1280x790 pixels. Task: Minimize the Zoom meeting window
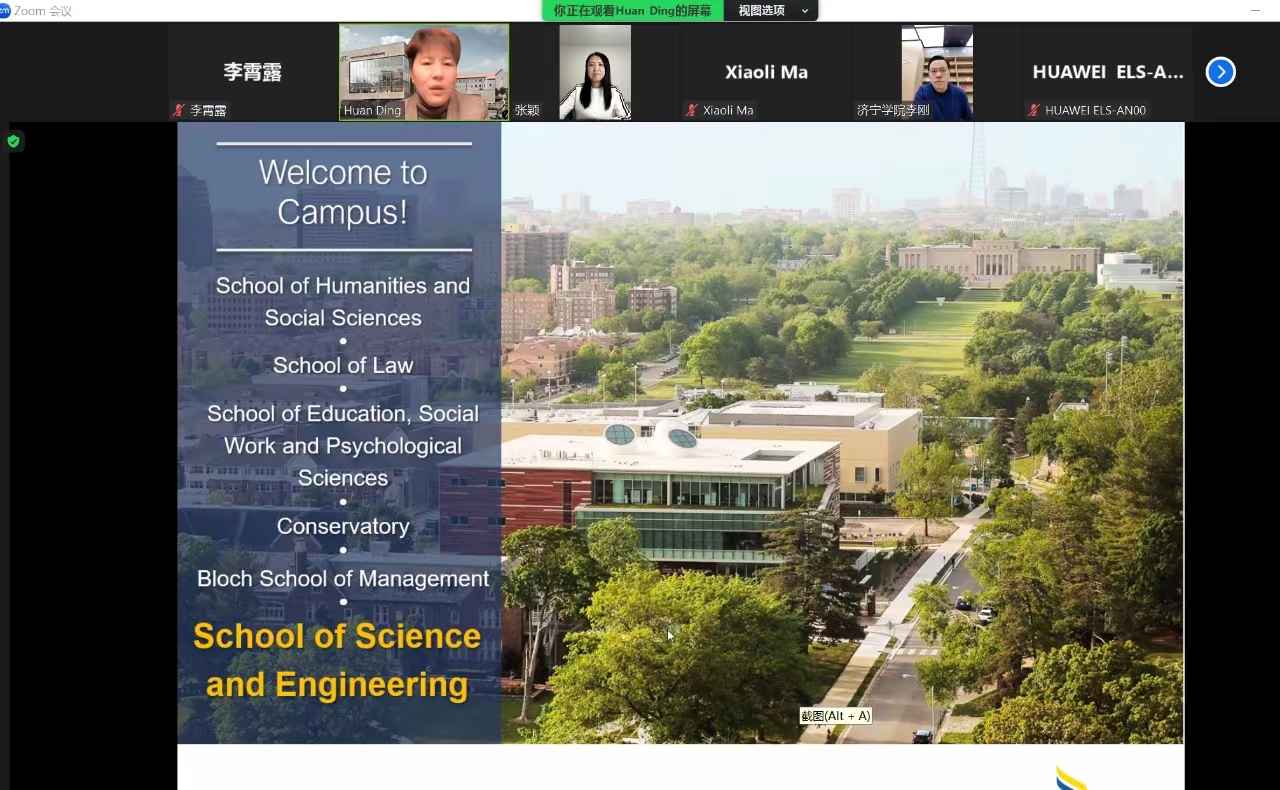tap(1256, 10)
